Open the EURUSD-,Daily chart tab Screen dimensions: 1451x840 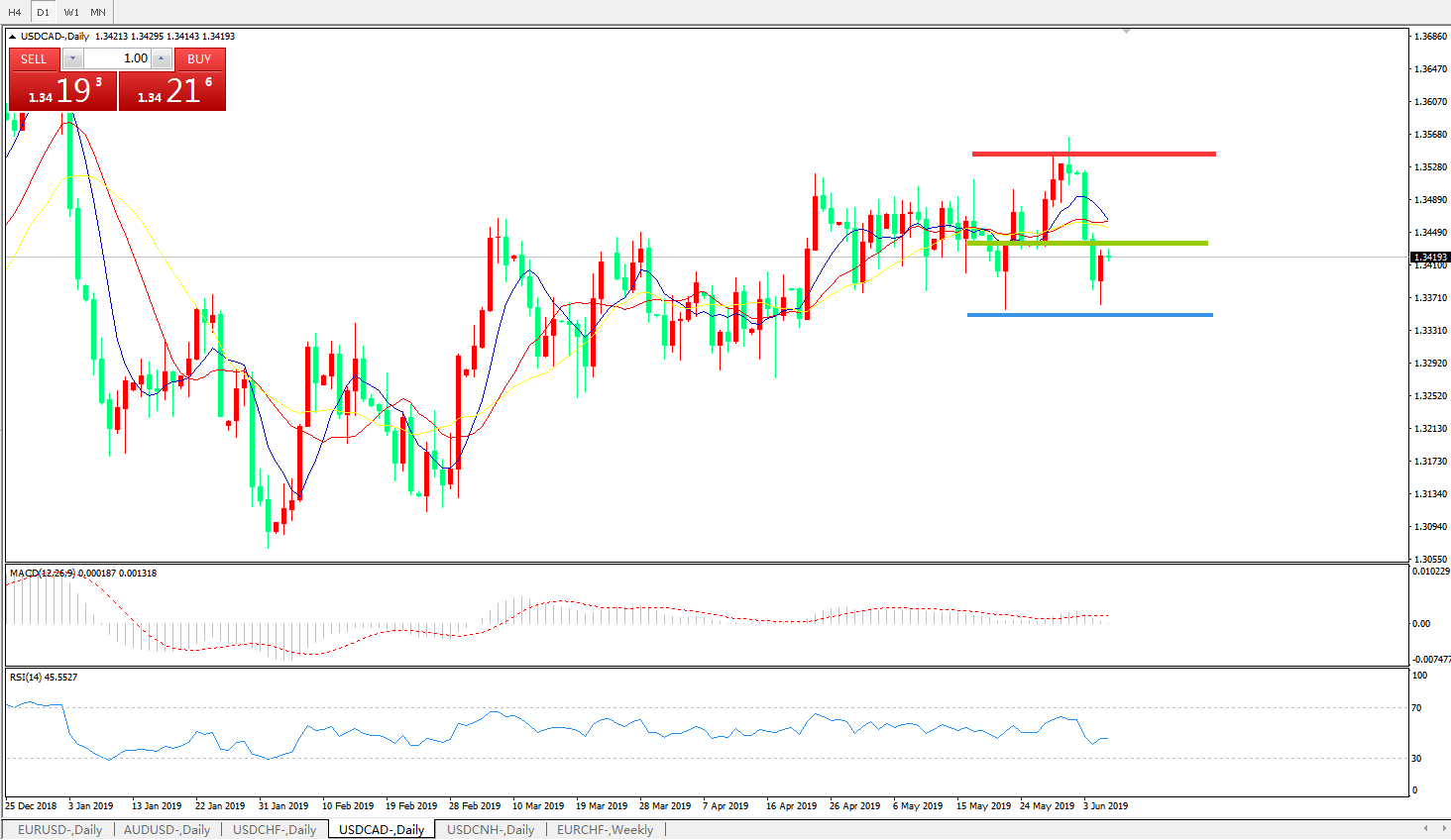59,830
